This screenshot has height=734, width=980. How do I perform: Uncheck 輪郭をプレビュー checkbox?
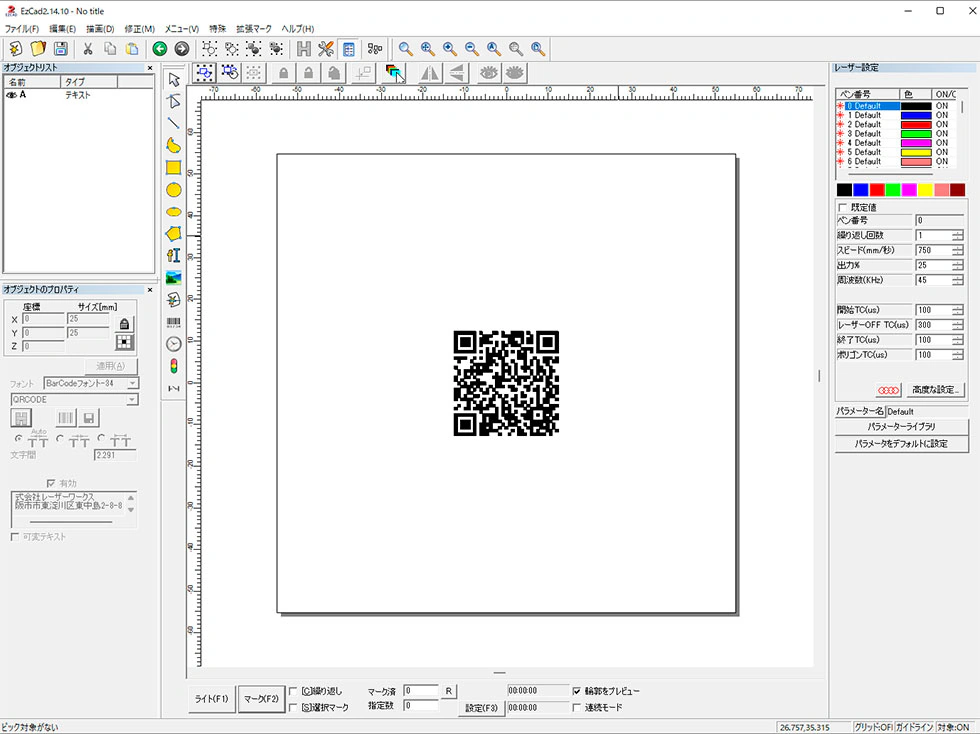pyautogui.click(x=577, y=691)
